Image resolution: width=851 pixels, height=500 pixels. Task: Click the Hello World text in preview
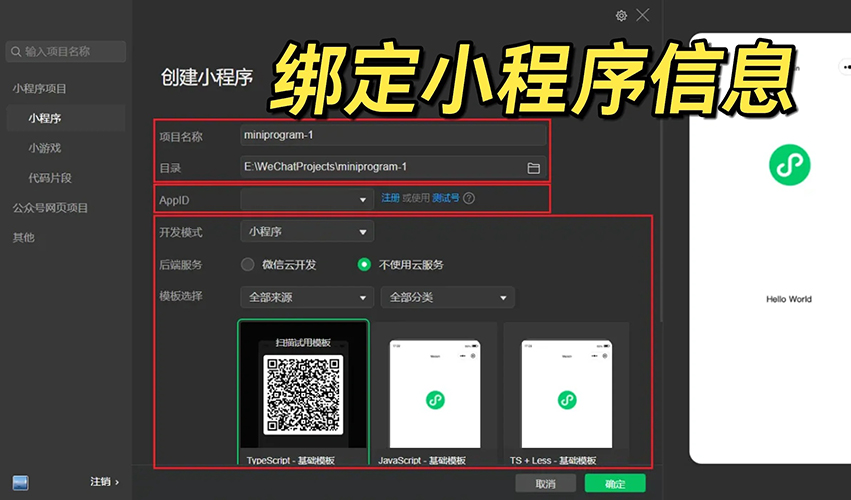[x=789, y=299]
